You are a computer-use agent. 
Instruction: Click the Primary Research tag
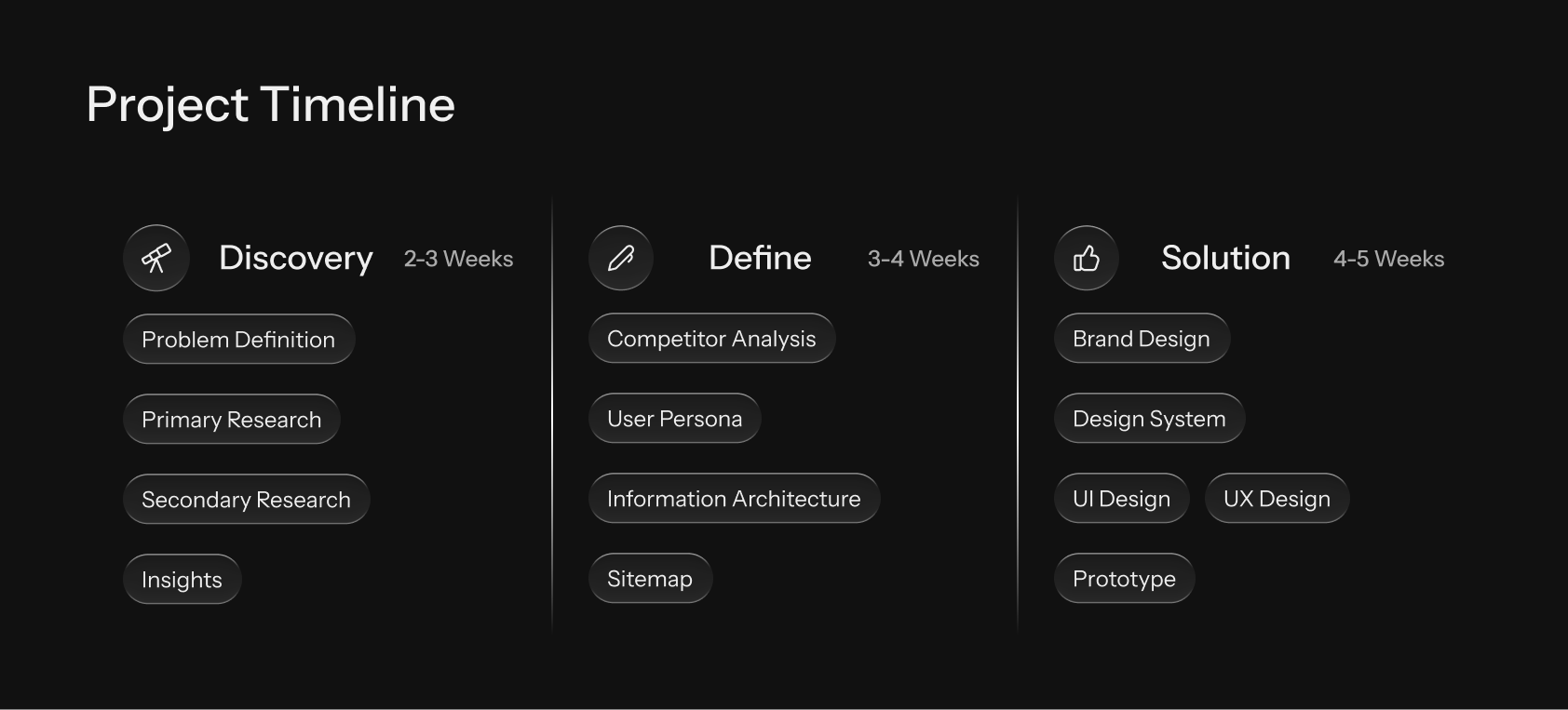[x=231, y=420]
